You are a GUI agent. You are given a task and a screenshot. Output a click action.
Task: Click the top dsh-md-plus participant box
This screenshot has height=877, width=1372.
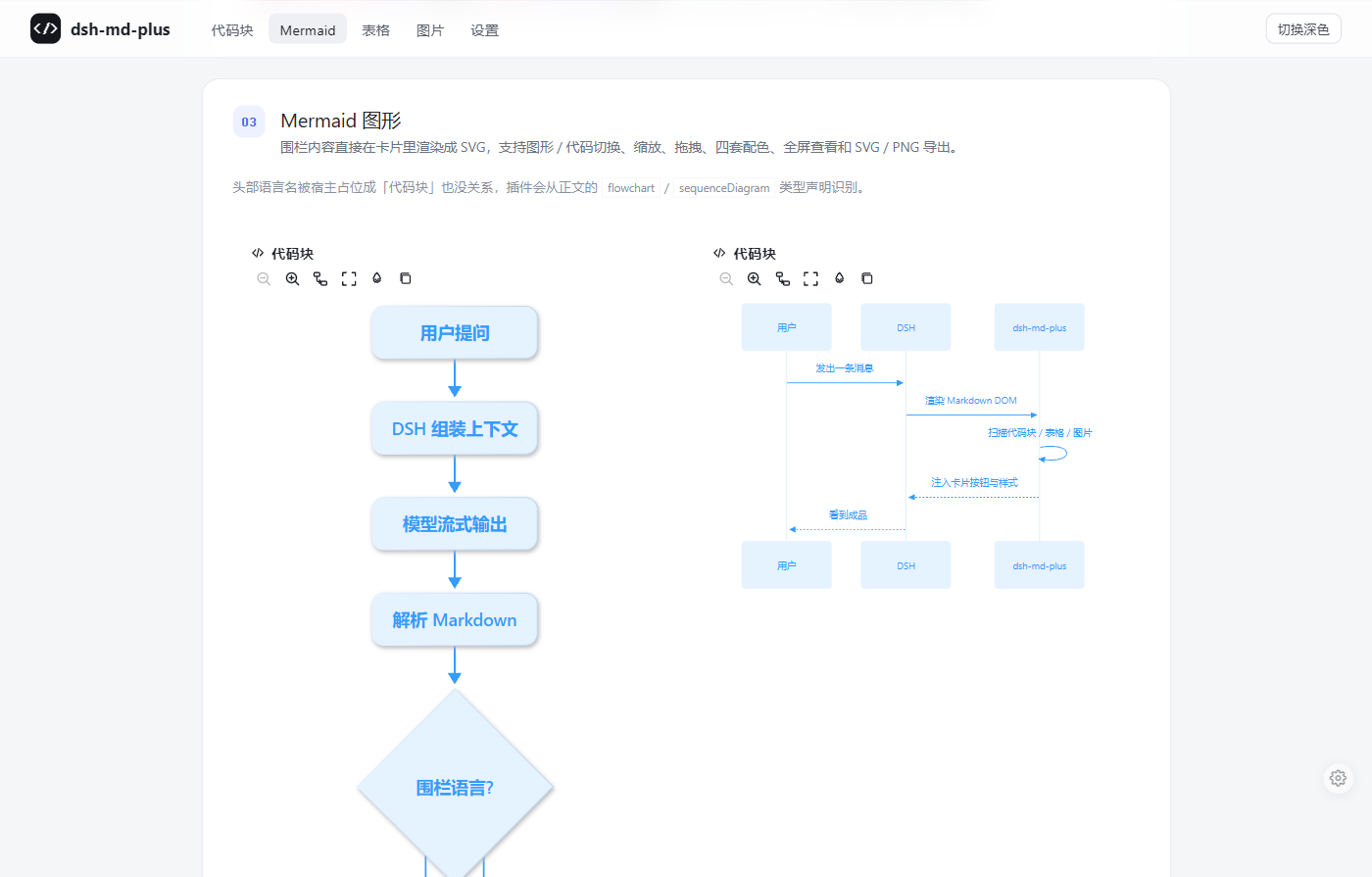pyautogui.click(x=1040, y=327)
